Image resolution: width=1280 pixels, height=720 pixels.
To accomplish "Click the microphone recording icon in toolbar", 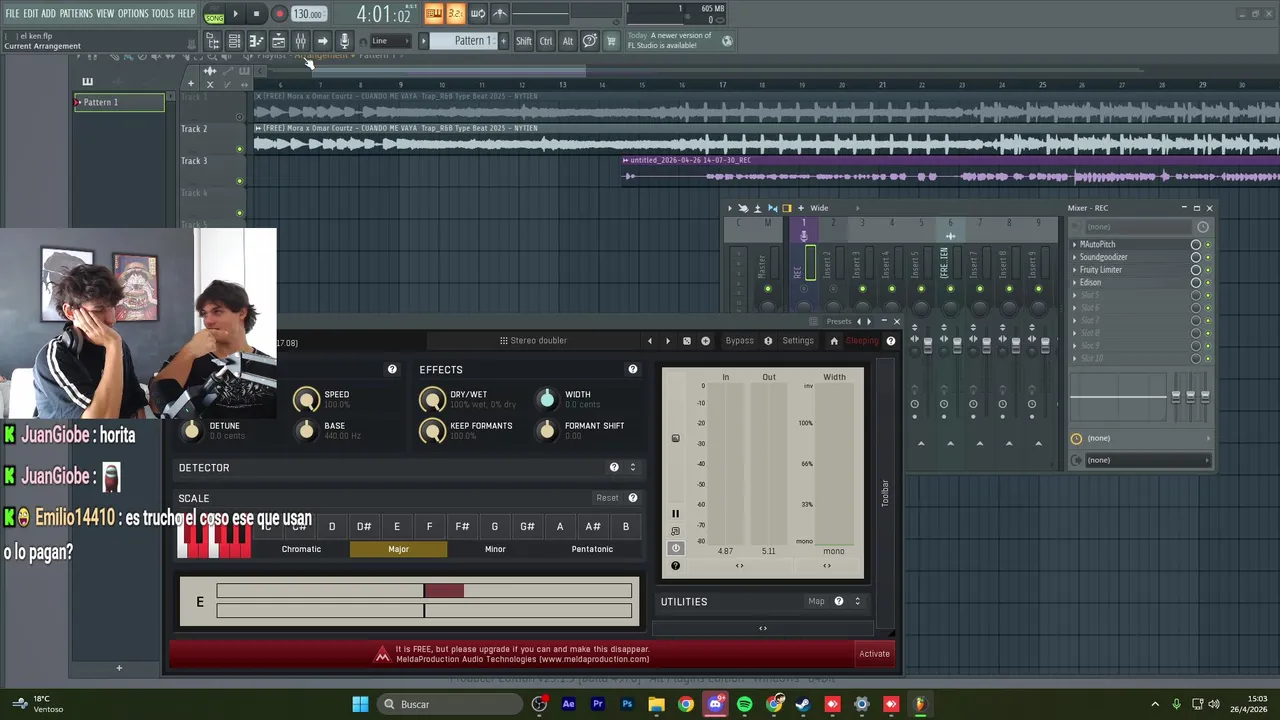I will tap(344, 41).
